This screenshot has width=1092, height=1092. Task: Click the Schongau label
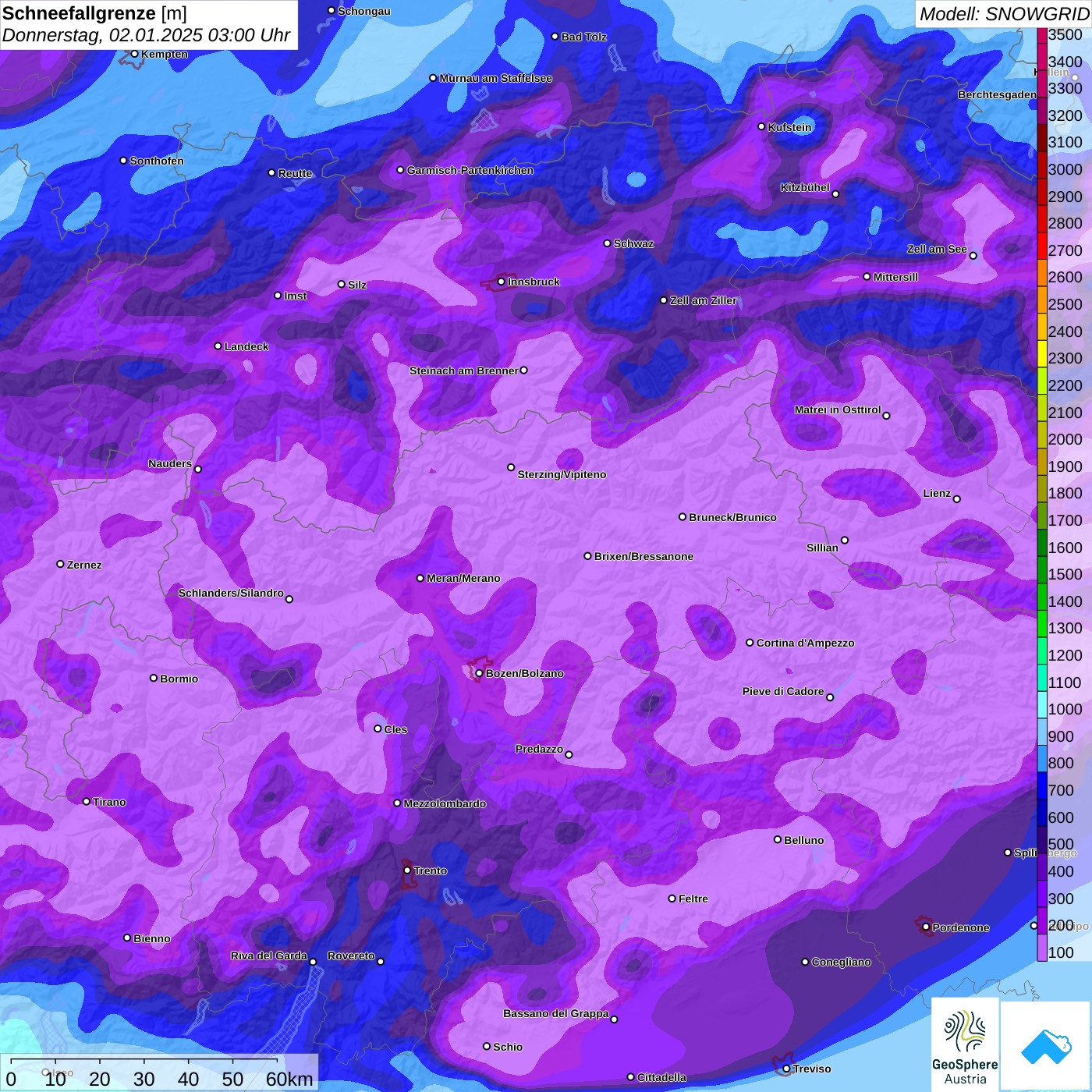click(x=363, y=11)
